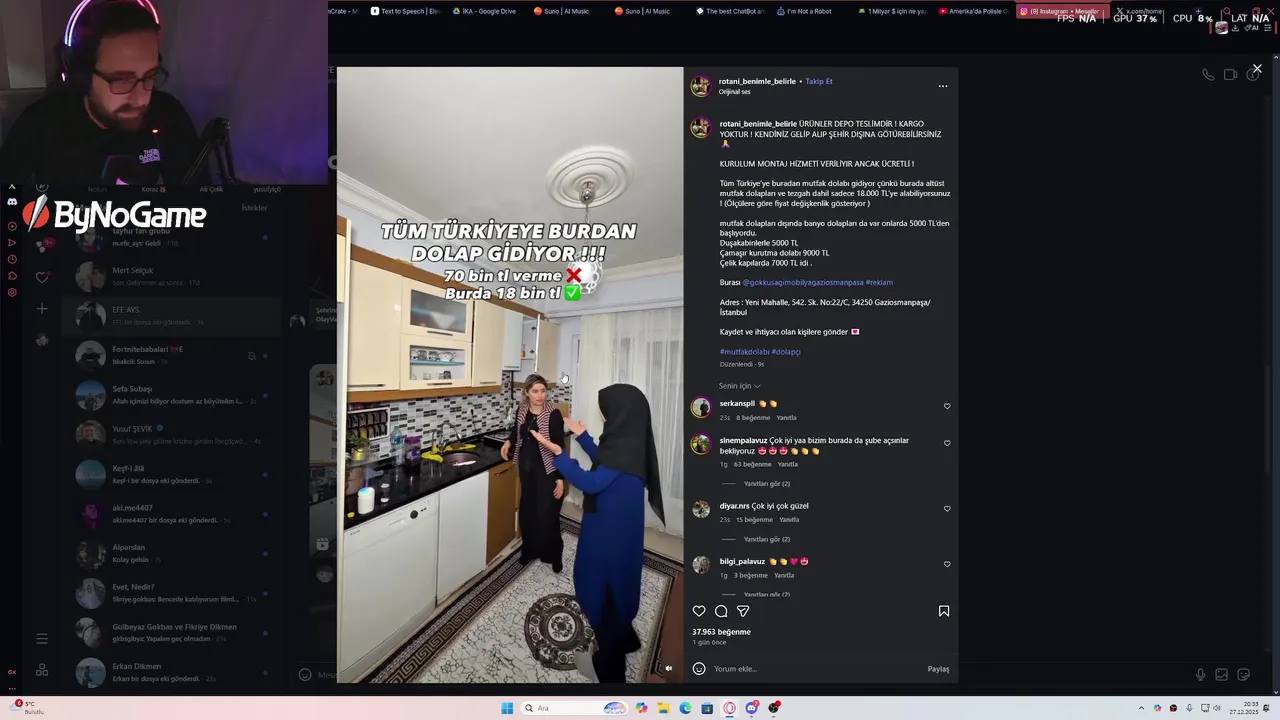This screenshot has height=720, width=1280.
Task: Open the Discord icon in the Opera GX sidebar
Action: tap(12, 201)
